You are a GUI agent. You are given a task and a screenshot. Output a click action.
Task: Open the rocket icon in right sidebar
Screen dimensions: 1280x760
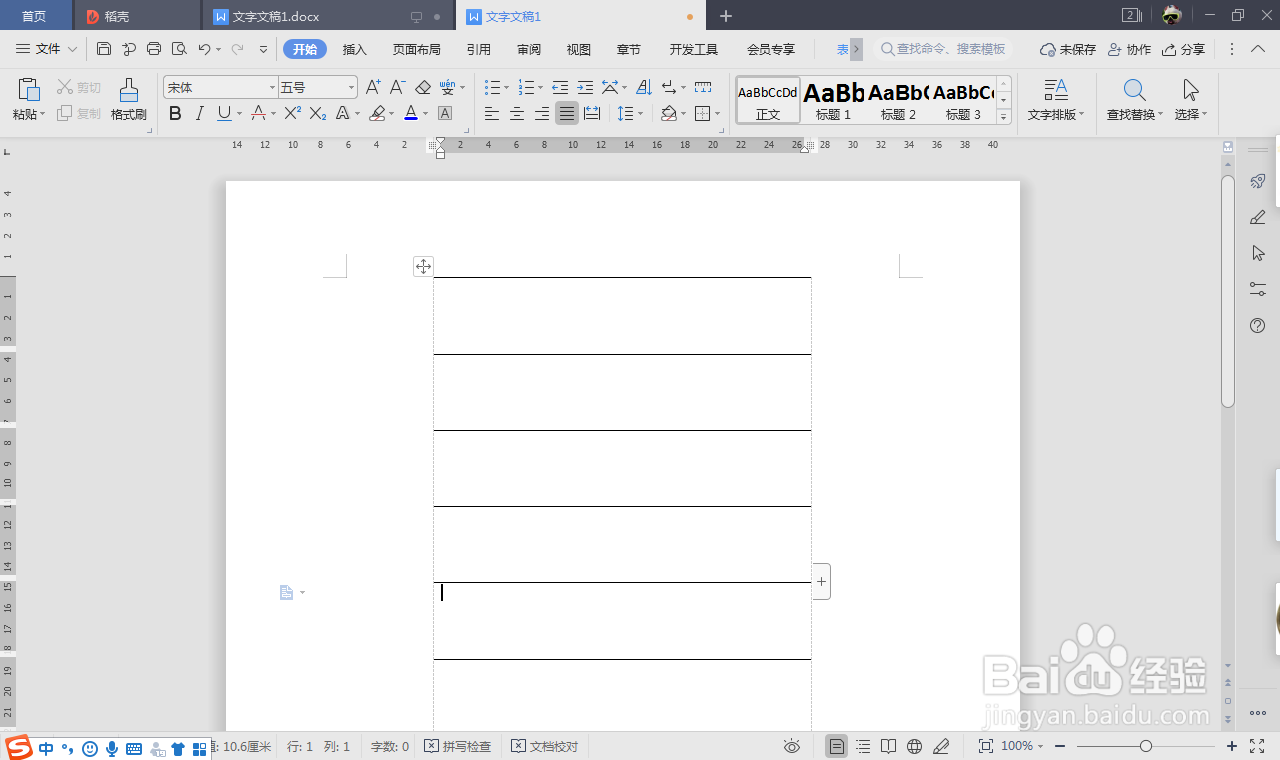(1258, 182)
